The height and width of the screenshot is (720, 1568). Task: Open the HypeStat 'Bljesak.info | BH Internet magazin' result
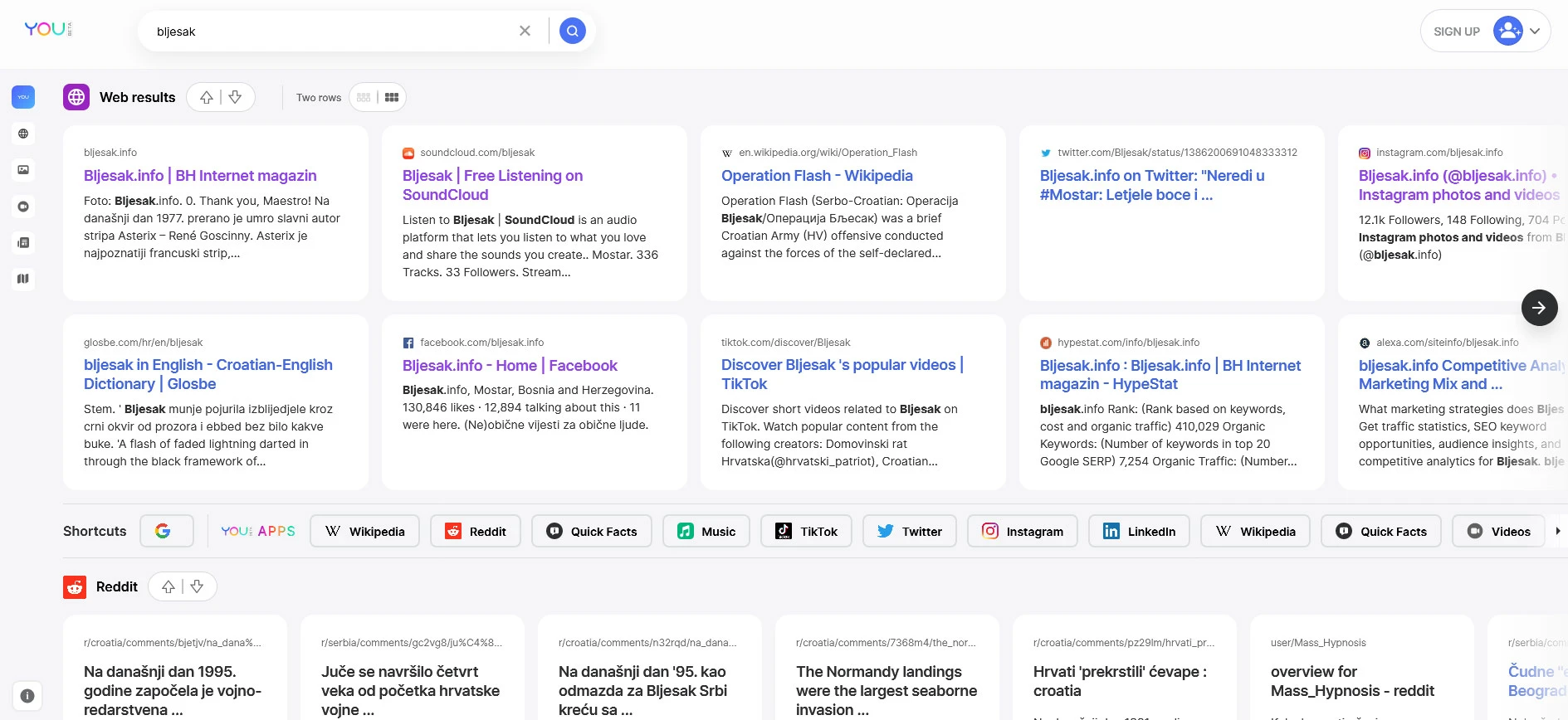1170,375
